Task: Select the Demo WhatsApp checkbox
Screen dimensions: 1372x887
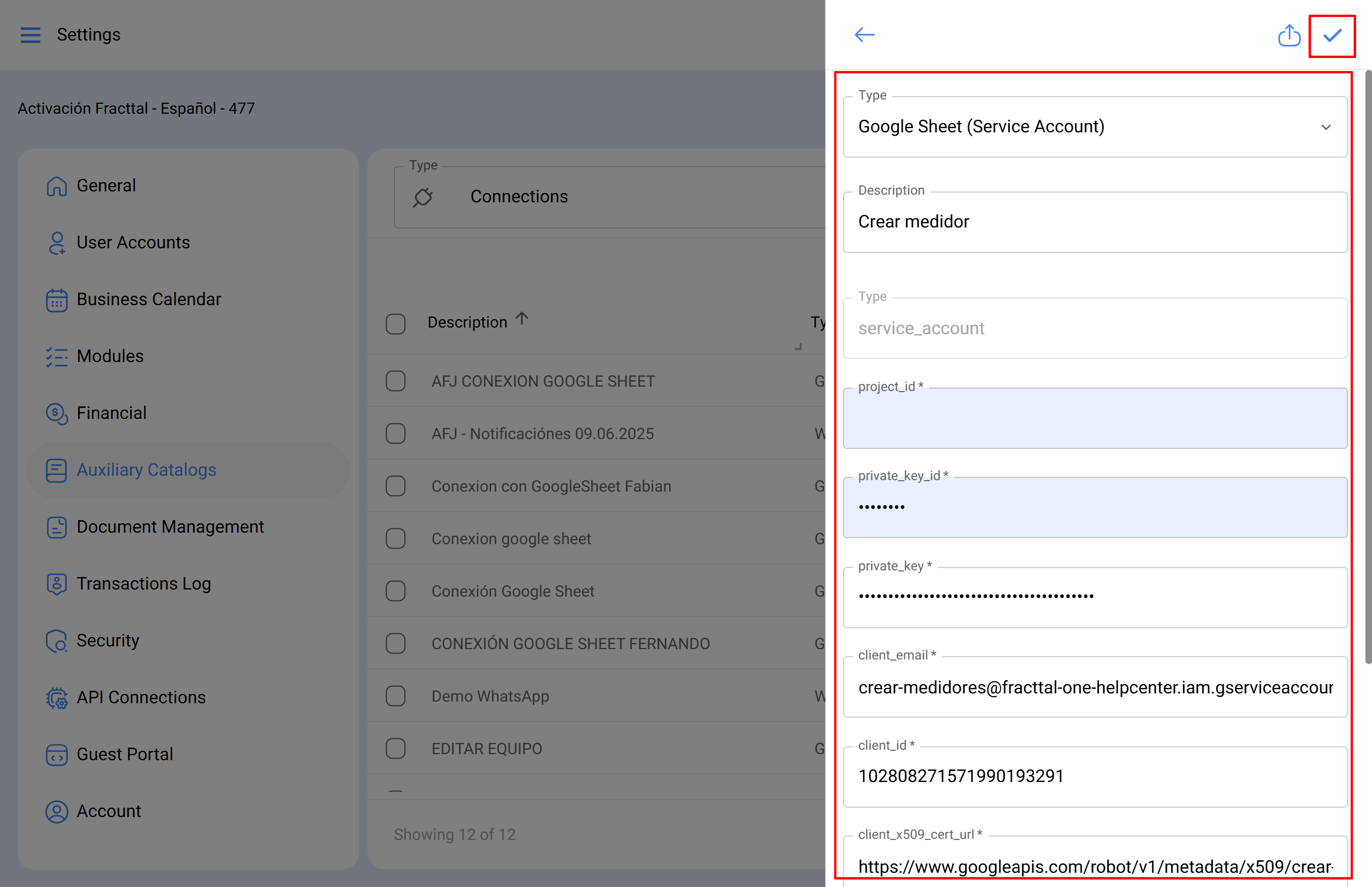Action: 396,696
